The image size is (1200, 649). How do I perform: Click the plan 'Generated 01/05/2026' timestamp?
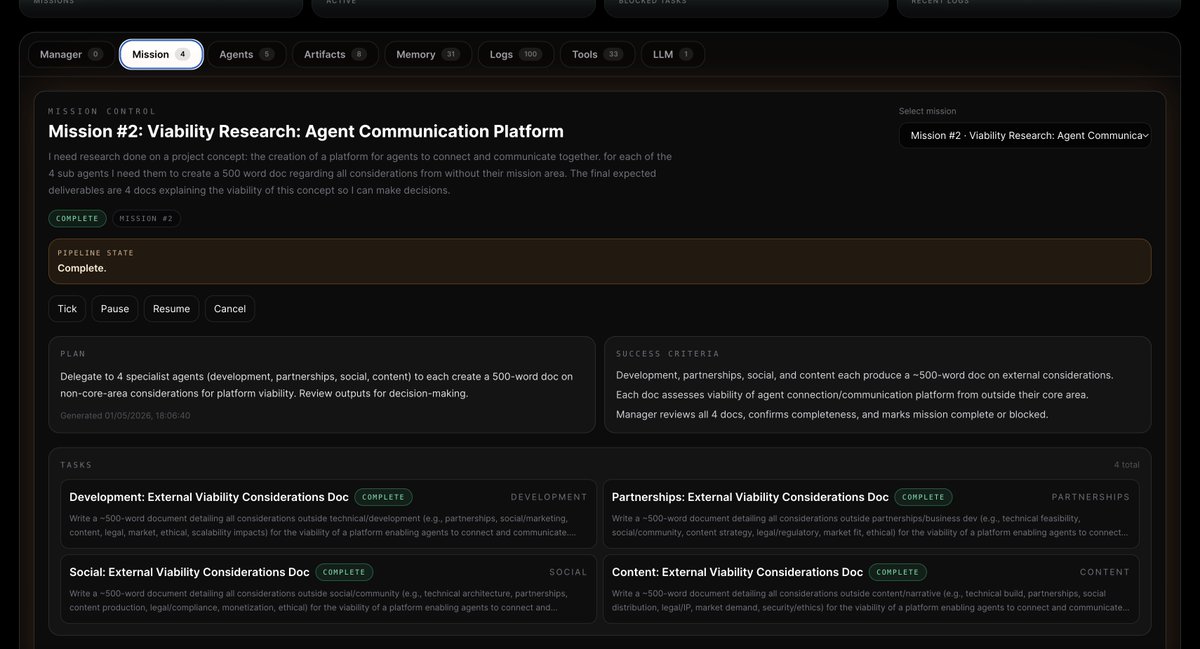coord(125,415)
